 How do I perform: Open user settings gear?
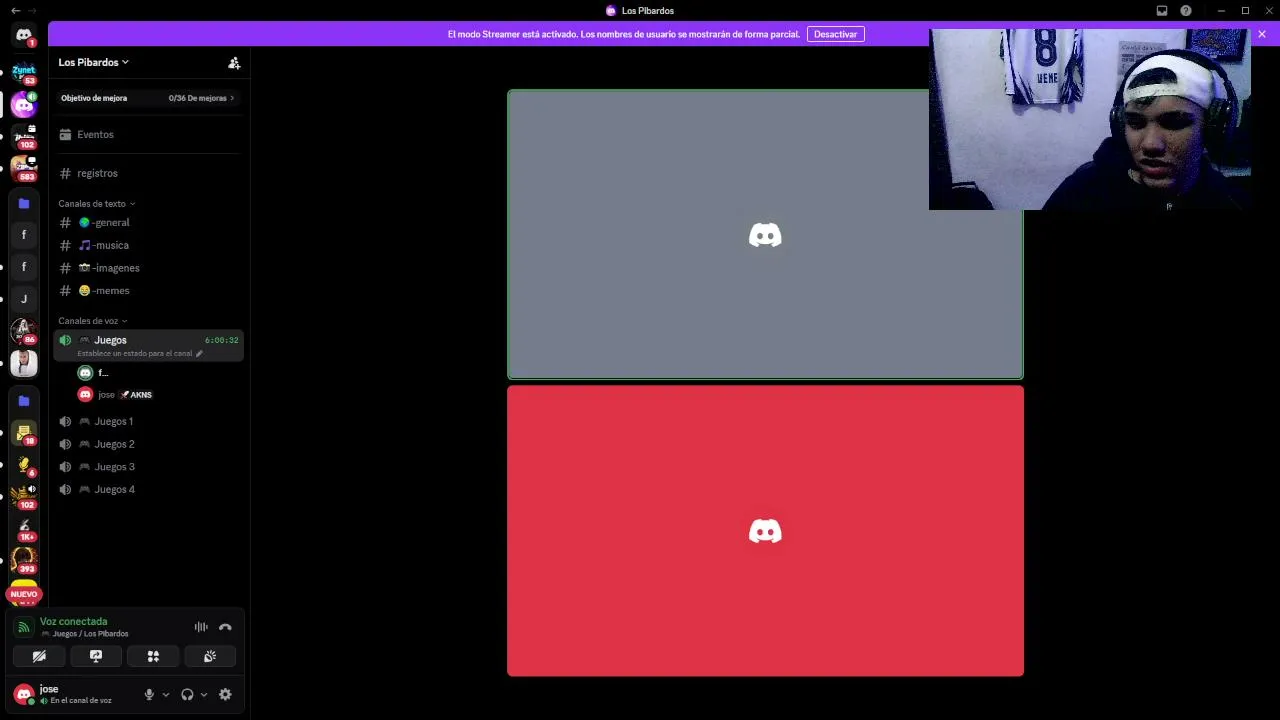point(225,695)
